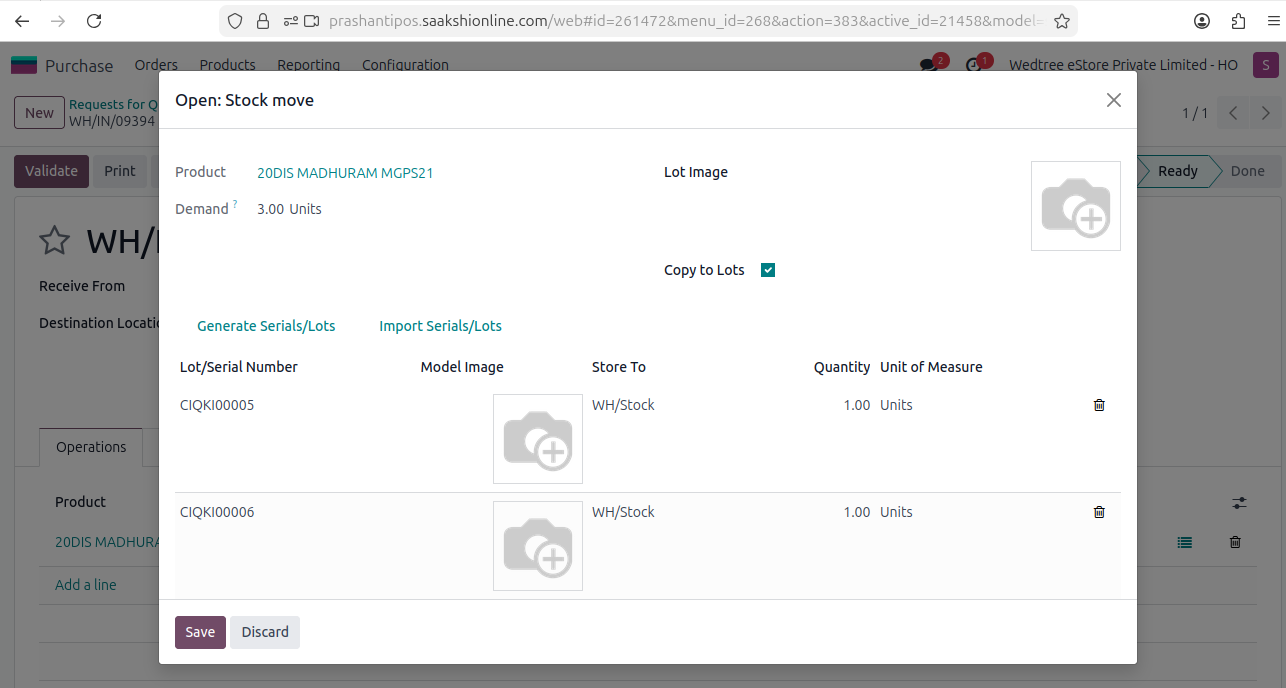Add model image for lot CIQKI00005
The height and width of the screenshot is (688, 1286).
tap(537, 439)
